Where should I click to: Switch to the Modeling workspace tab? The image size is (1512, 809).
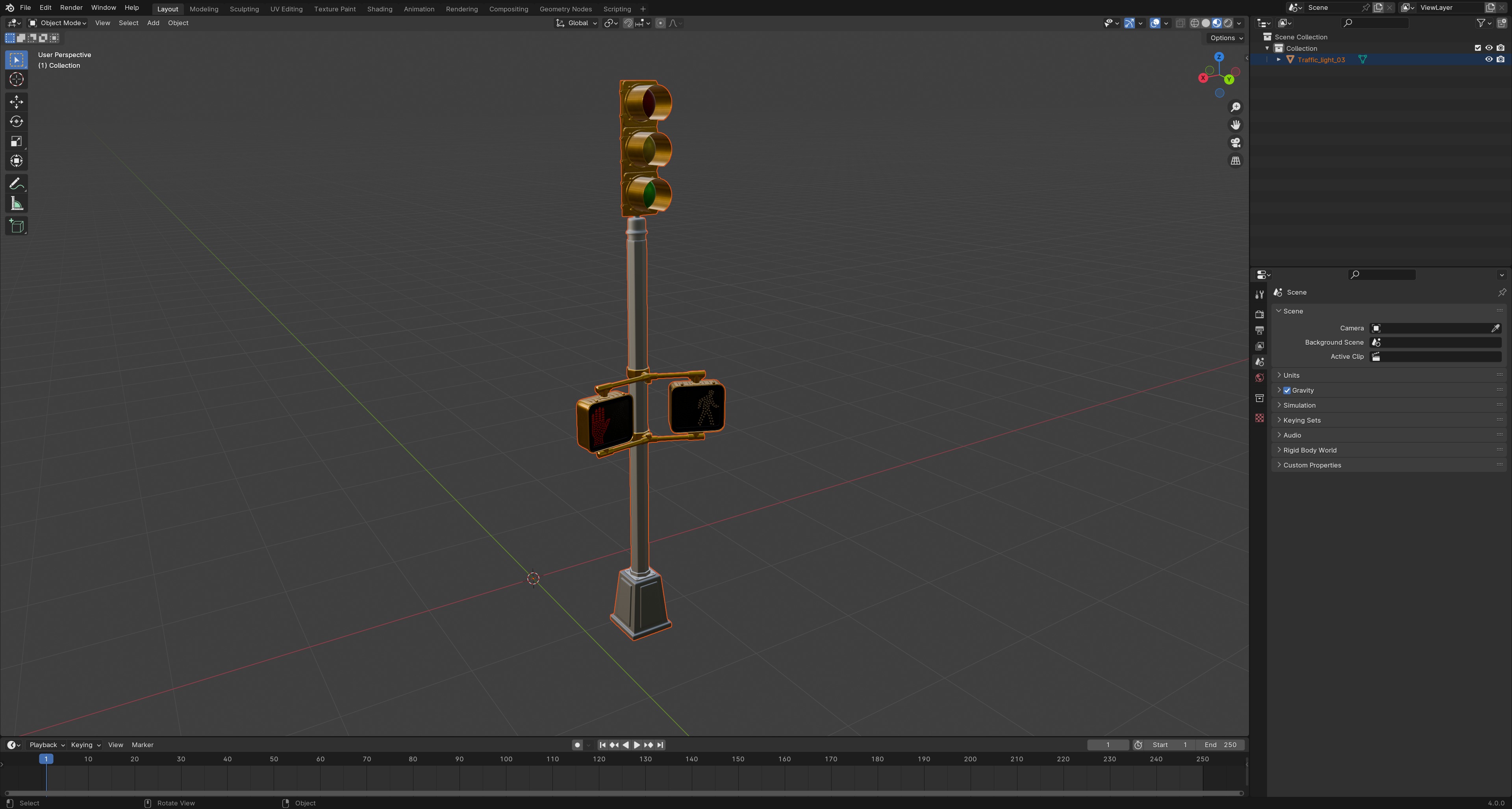pos(204,9)
